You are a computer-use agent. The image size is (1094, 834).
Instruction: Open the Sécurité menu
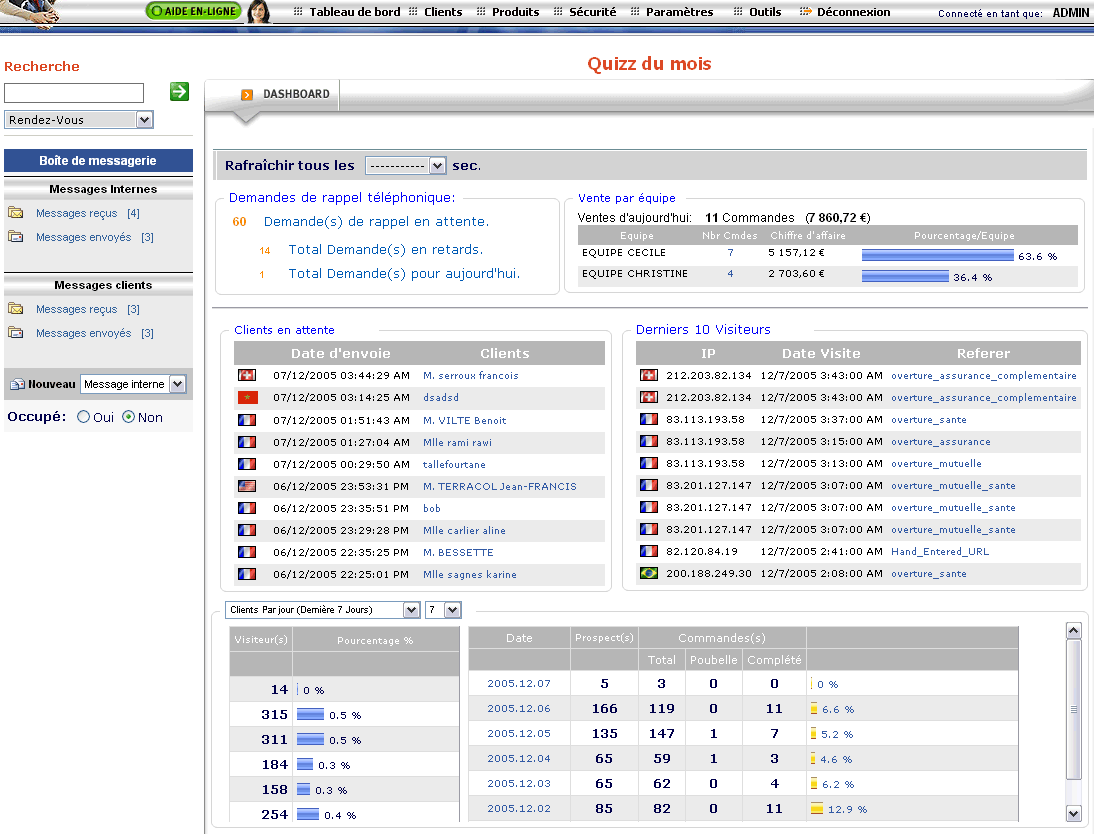[592, 12]
